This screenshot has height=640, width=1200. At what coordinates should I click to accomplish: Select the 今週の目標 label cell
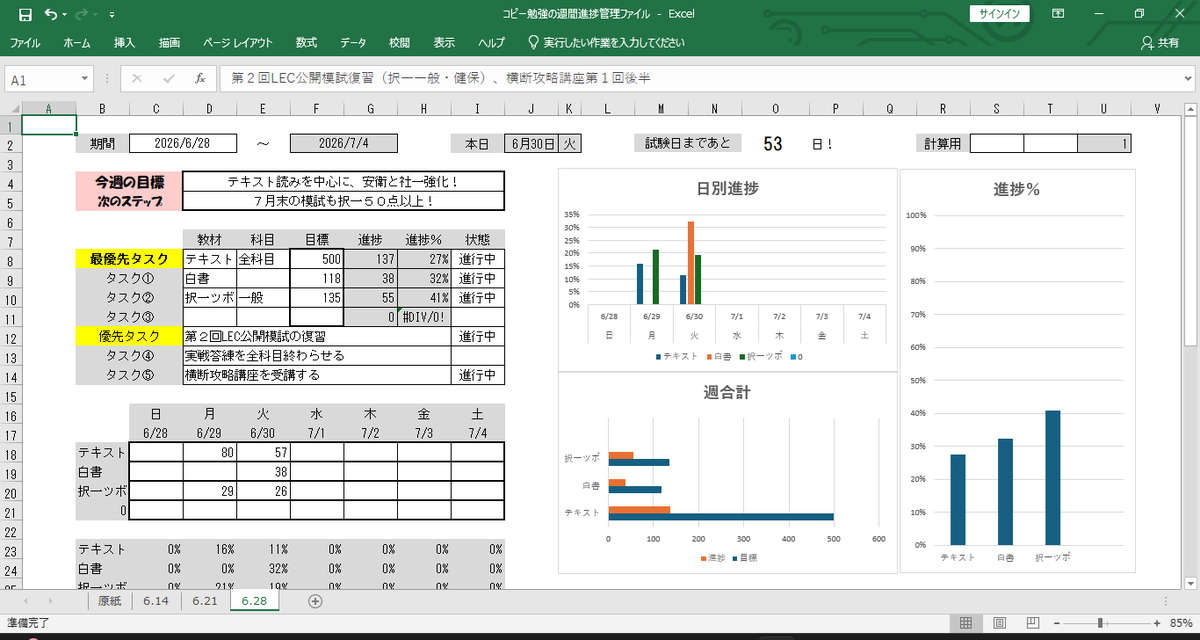pos(129,182)
